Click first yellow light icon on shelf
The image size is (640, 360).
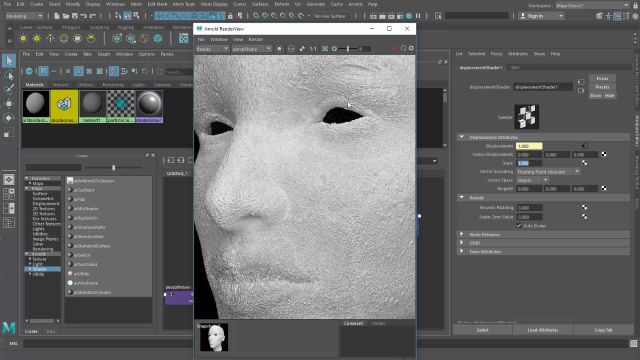23,38
